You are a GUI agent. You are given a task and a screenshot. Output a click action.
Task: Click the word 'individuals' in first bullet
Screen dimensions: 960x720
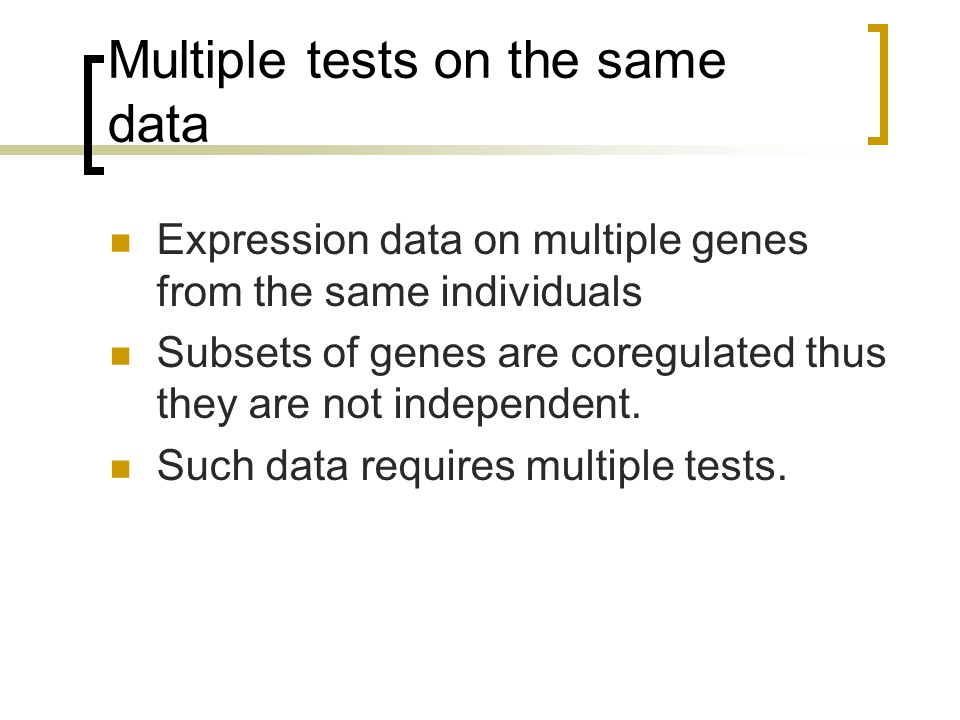[541, 291]
